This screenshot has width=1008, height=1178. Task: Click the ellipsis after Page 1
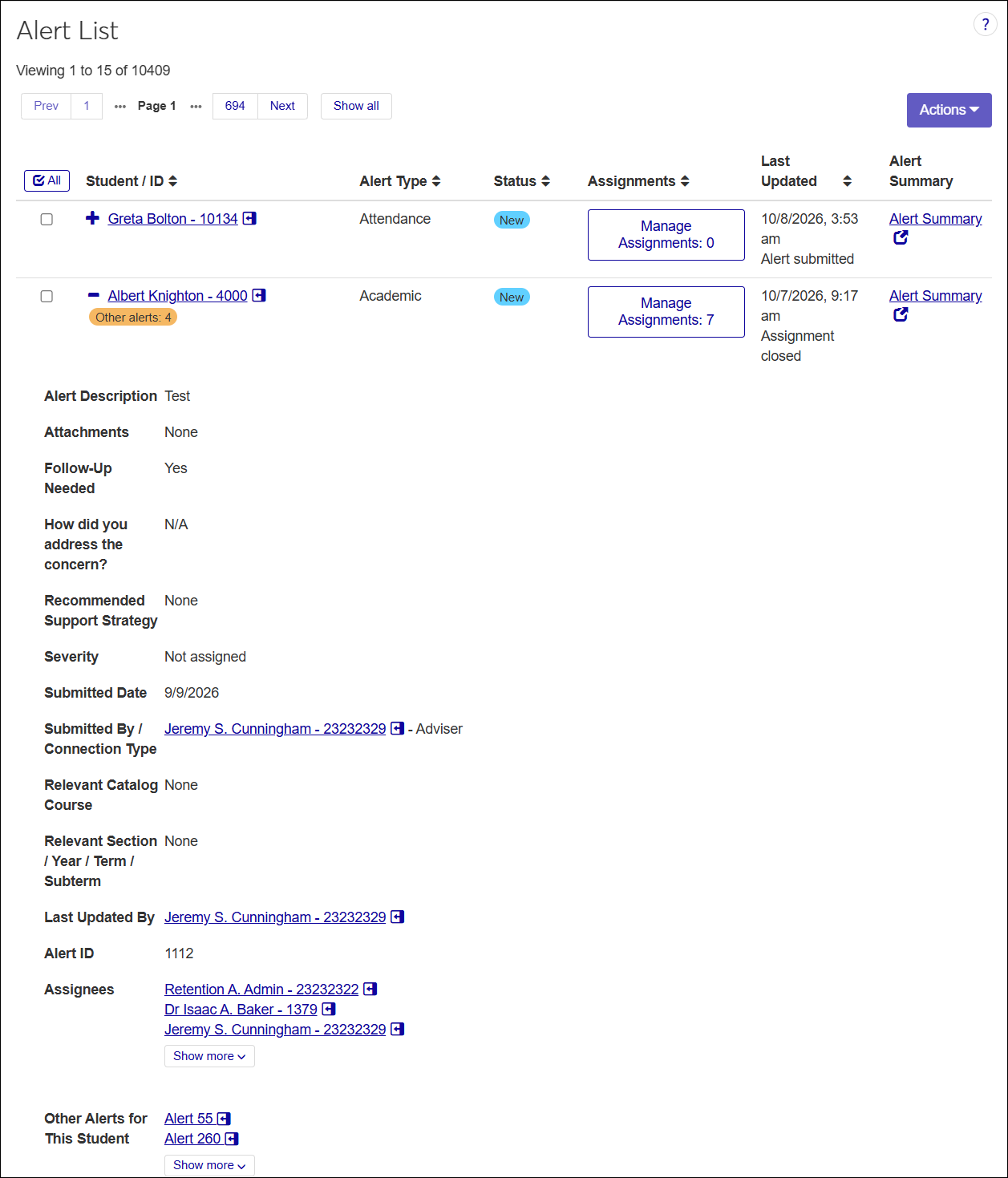(196, 106)
